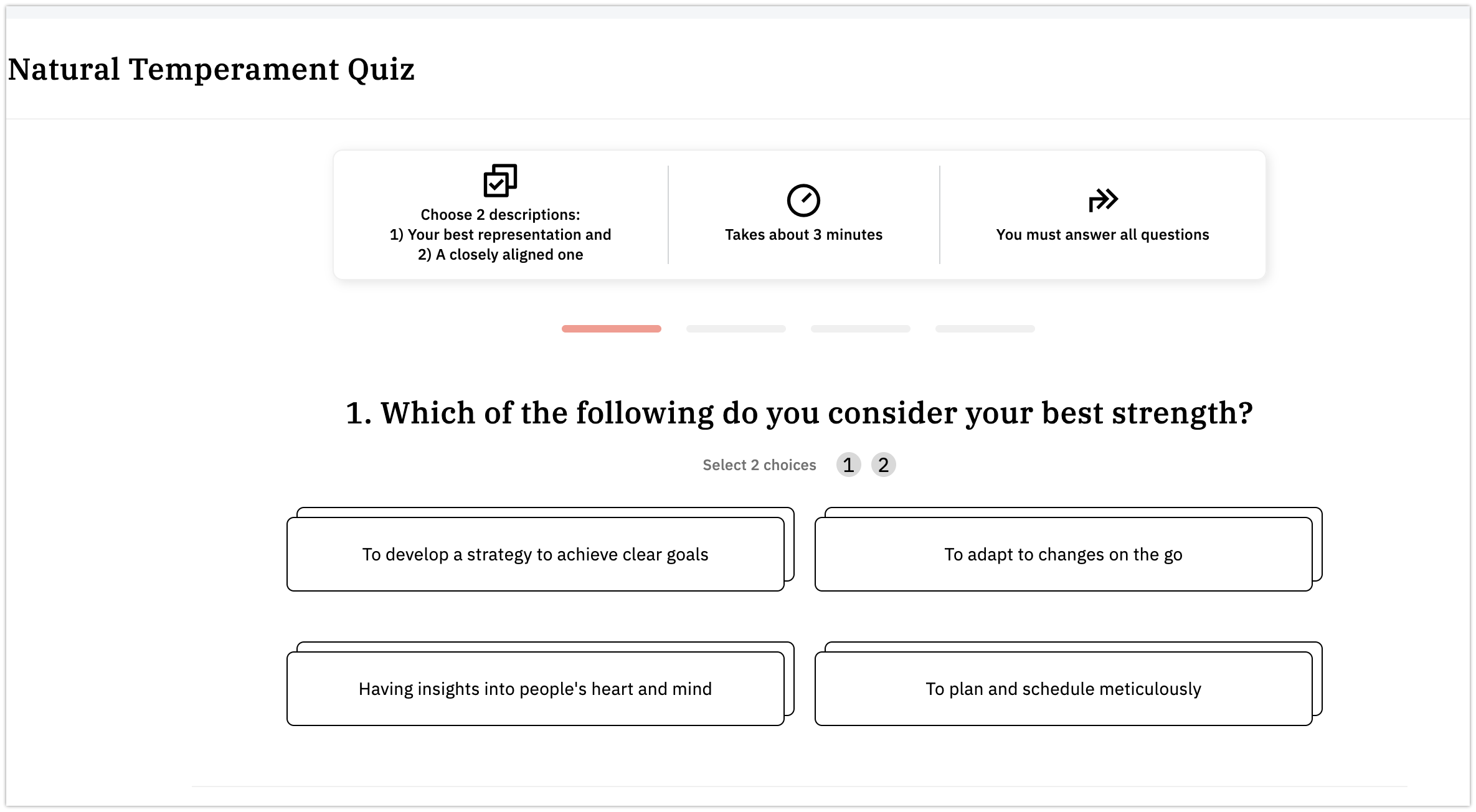Screen dimensions: 1476x812
Task: Click the question 1 heading text
Action: point(799,413)
